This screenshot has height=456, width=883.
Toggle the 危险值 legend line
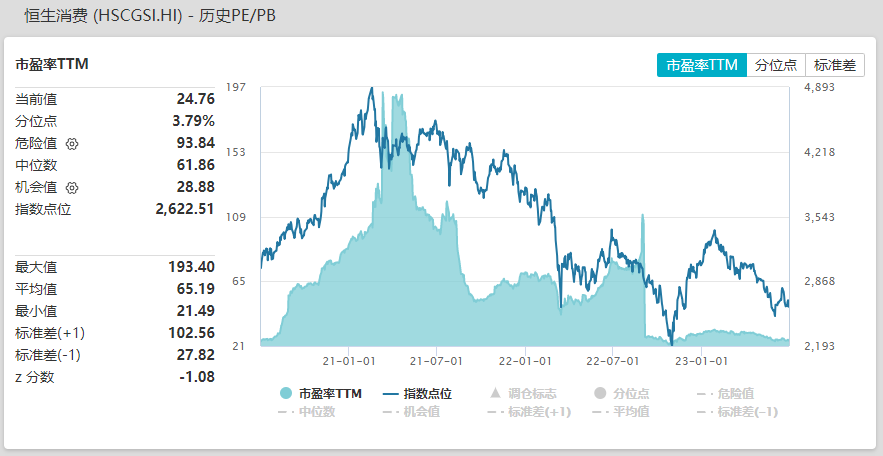pos(725,394)
